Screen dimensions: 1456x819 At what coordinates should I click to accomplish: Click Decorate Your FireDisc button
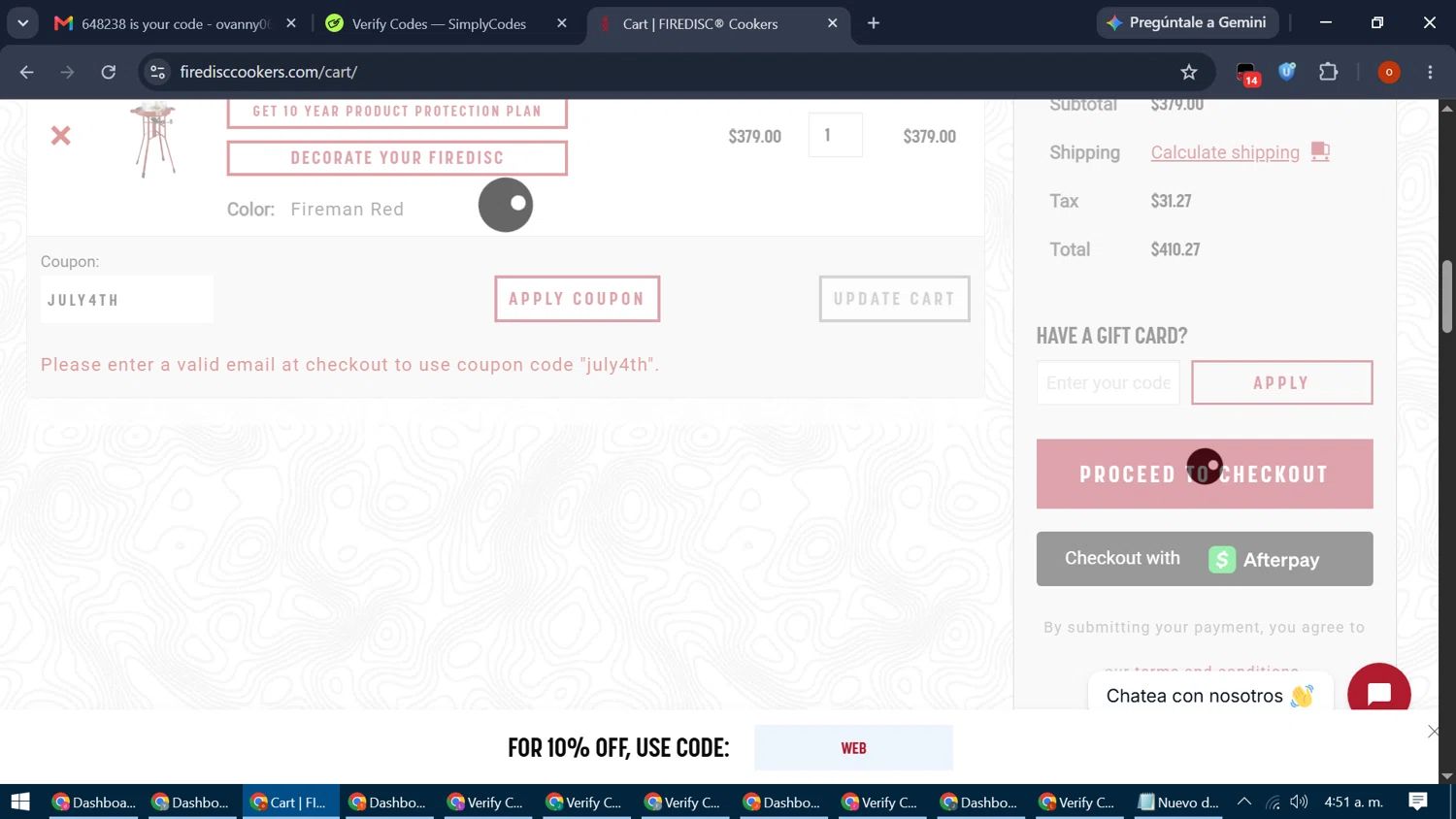397,158
